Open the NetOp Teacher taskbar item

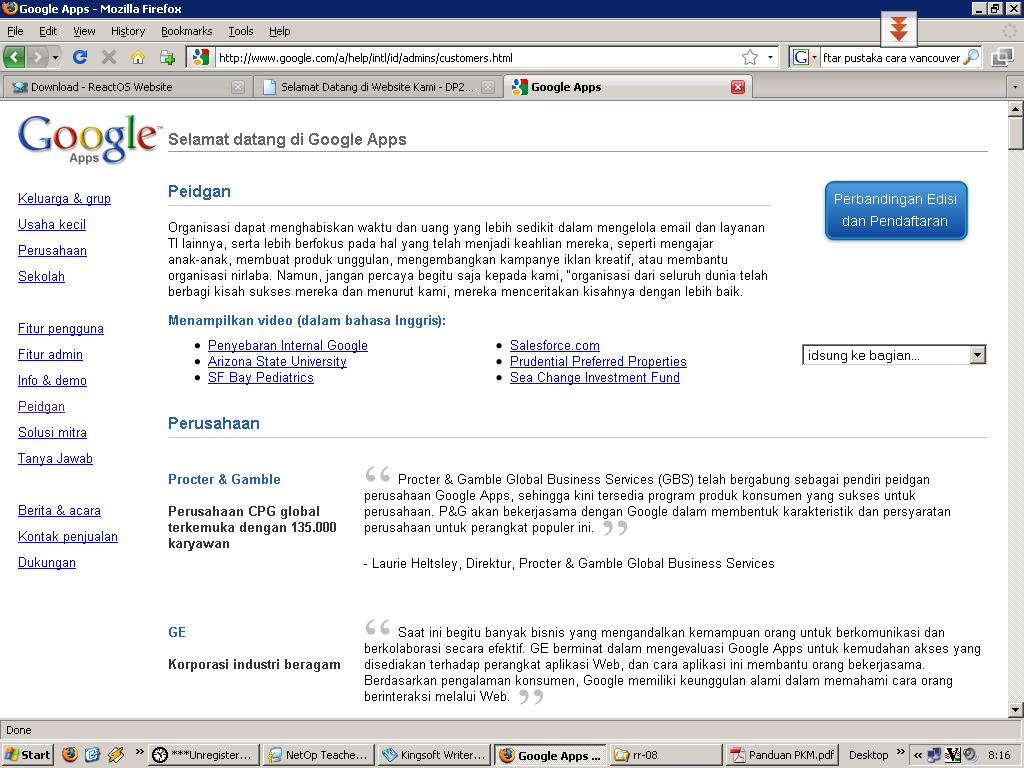tap(319, 755)
